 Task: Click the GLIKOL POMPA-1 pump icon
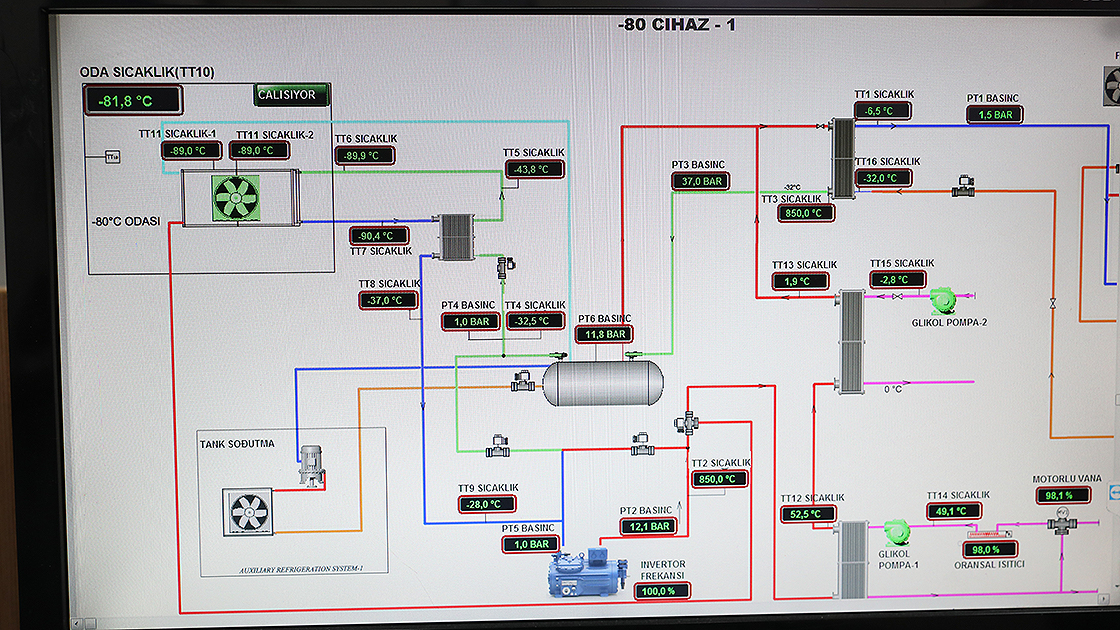point(893,532)
